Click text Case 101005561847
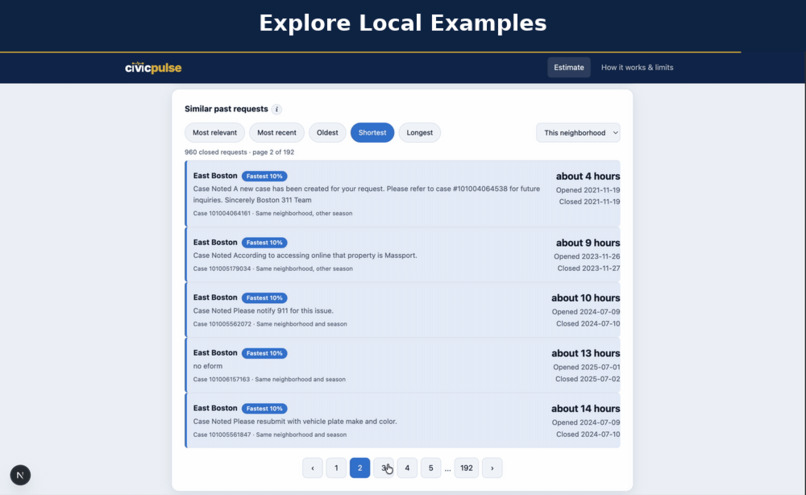This screenshot has width=806, height=495. tap(222, 434)
